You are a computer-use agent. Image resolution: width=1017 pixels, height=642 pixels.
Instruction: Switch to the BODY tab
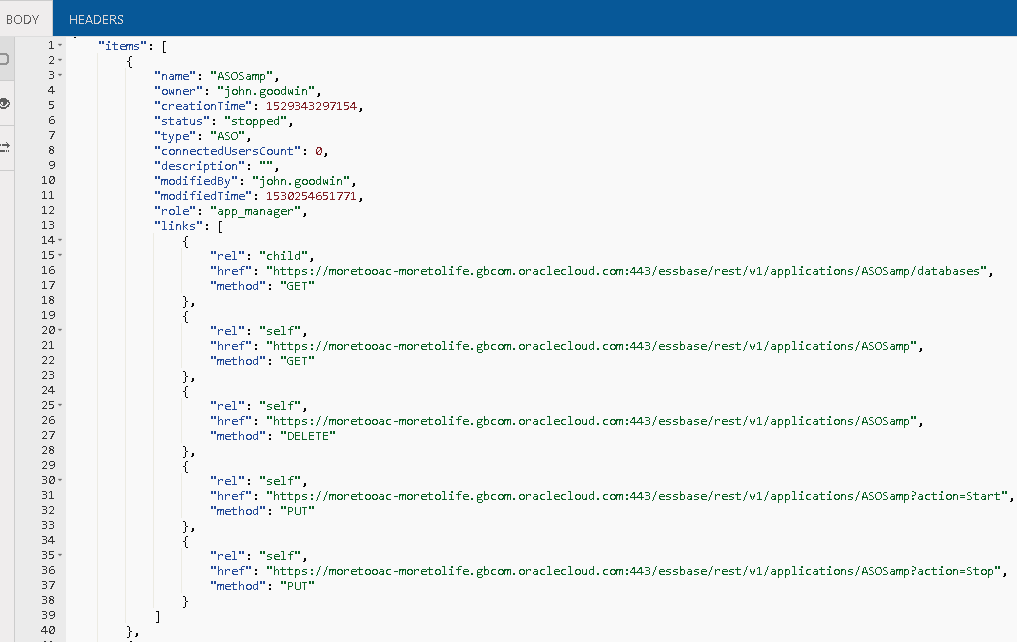[23, 19]
